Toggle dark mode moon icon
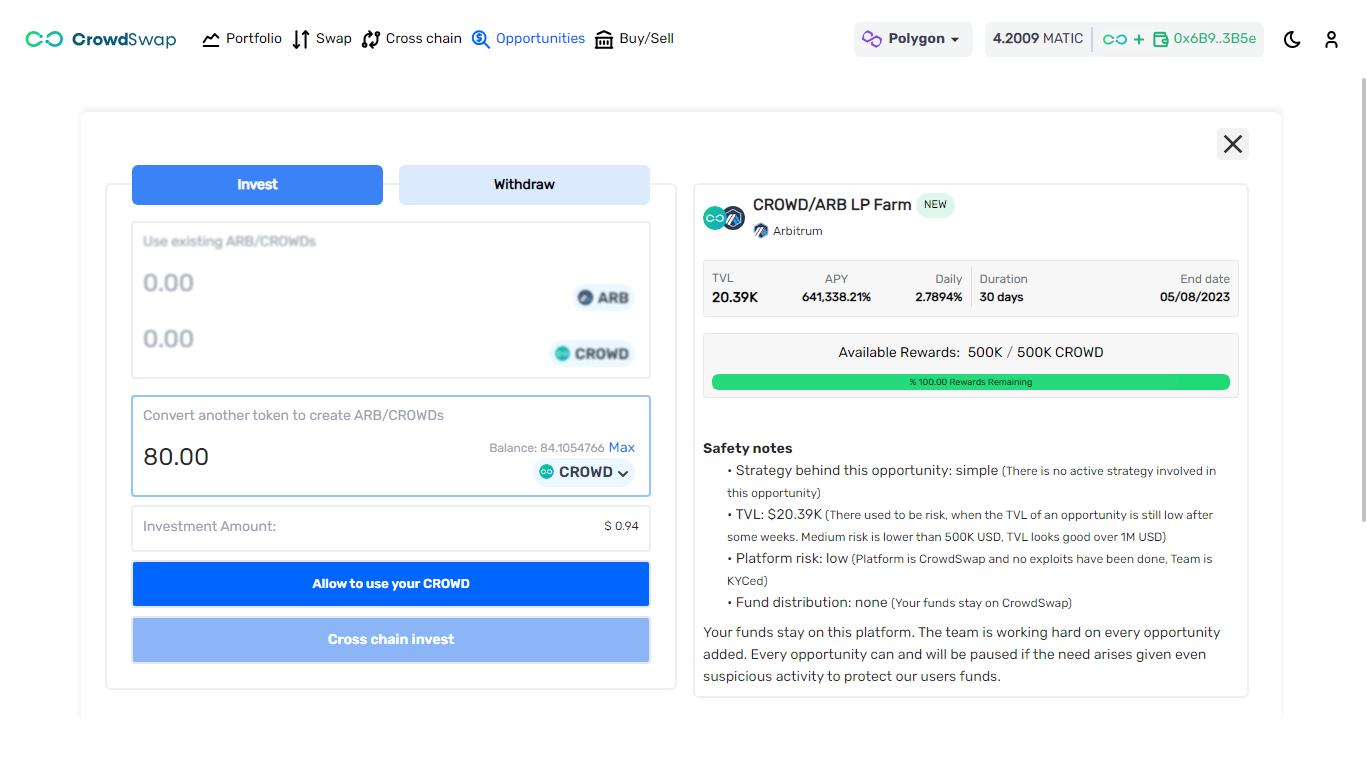Screen dimensions: 1366x768 point(1292,40)
